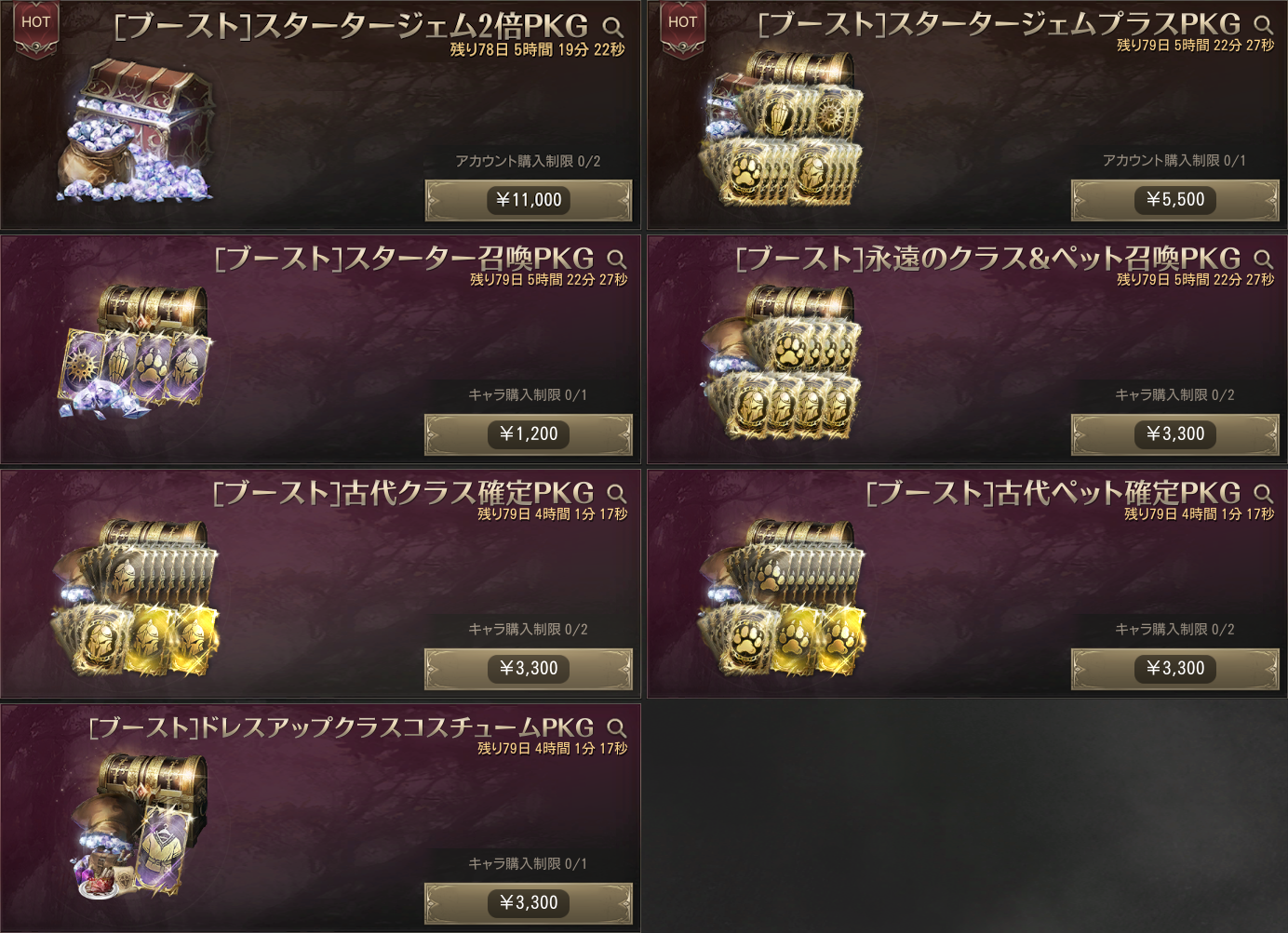1288x933 pixels.
Task: Purchase 古代クラス確定PKG with ¥3,300 button
Action: click(x=529, y=669)
